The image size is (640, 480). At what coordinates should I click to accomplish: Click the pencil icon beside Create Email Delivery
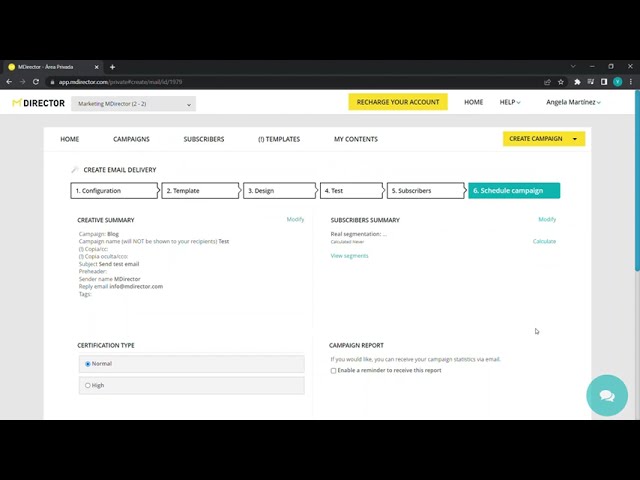(74, 170)
